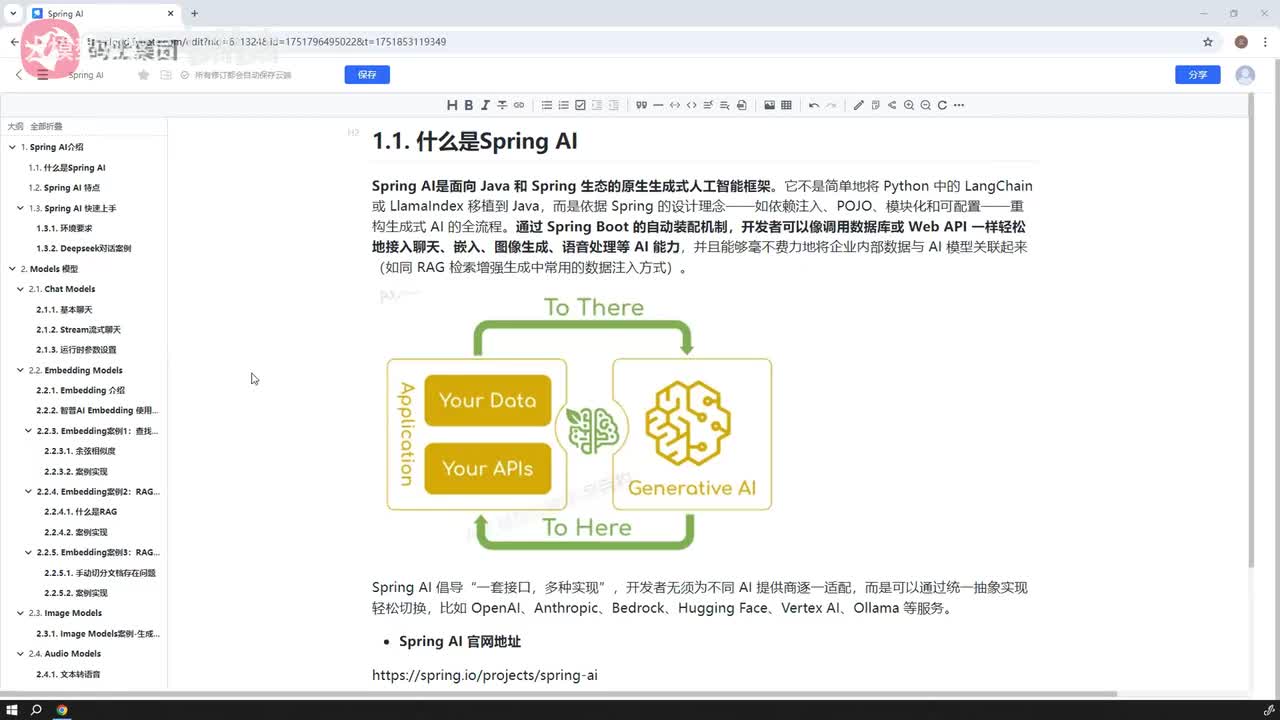The width and height of the screenshot is (1280, 720).
Task: Insert a task checklist
Action: coord(580,105)
